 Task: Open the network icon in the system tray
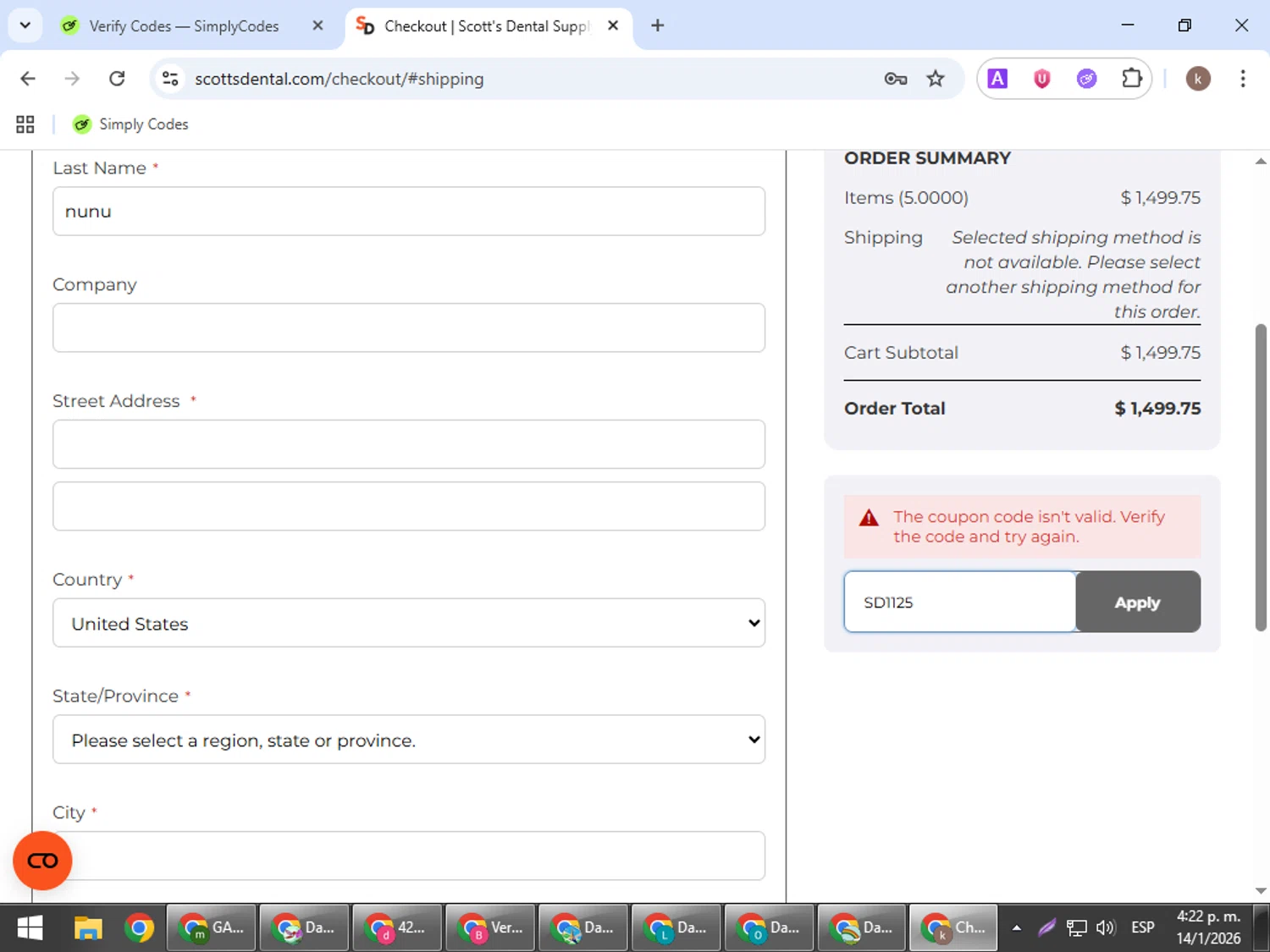pos(1076,928)
